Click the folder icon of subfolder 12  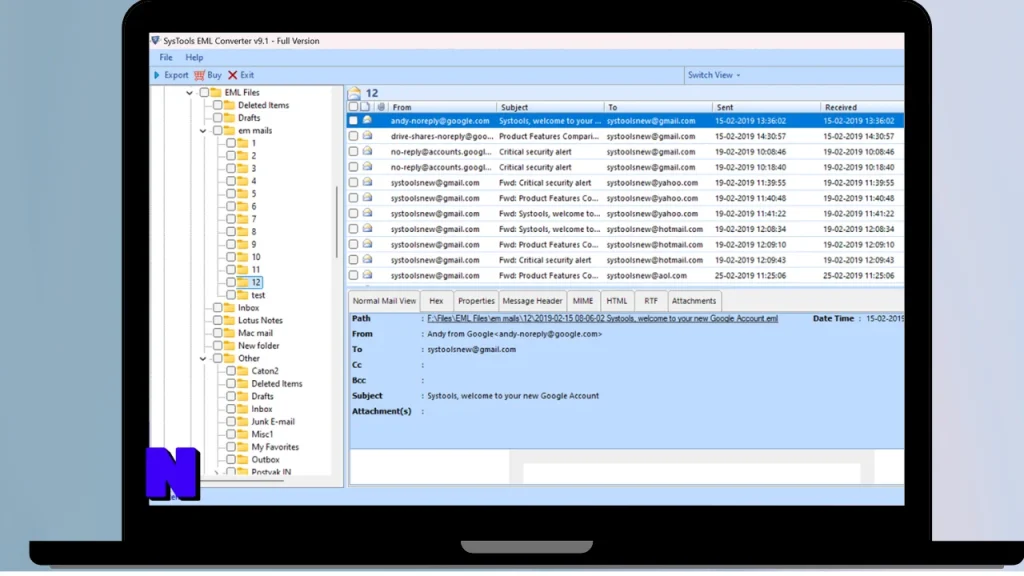tap(243, 282)
